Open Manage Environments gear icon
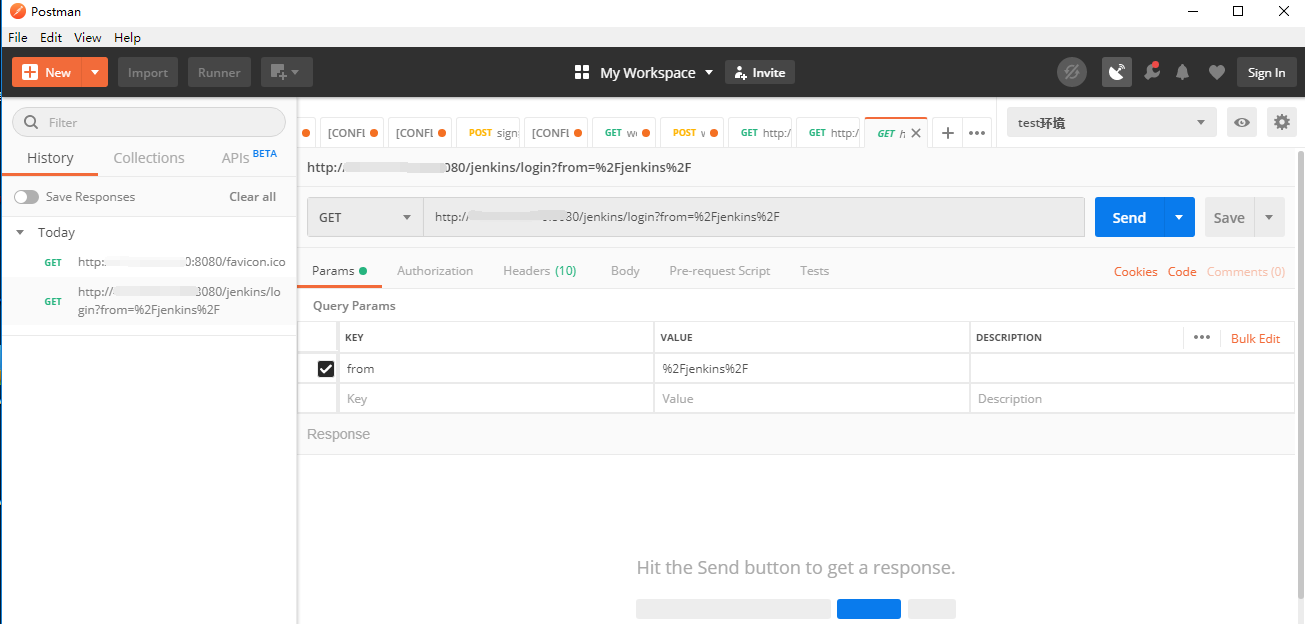This screenshot has width=1305, height=624. pos(1281,122)
